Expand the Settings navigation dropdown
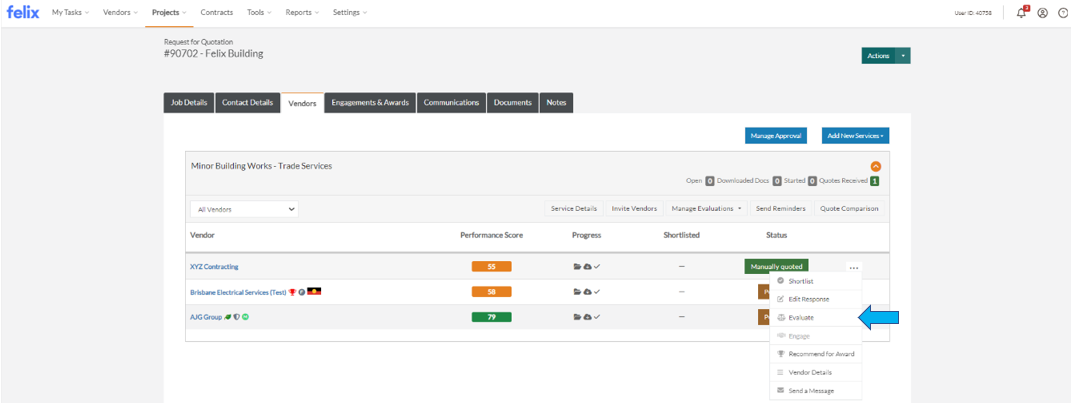The height and width of the screenshot is (403, 1071). click(350, 12)
